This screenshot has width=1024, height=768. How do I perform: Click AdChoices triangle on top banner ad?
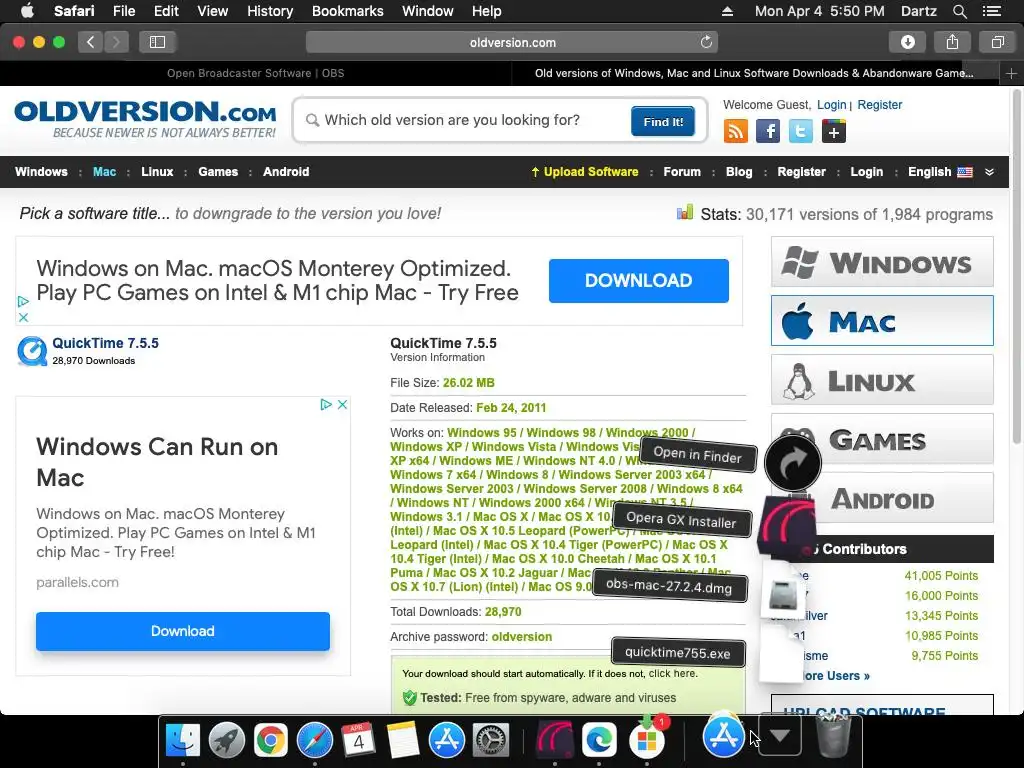[24, 301]
